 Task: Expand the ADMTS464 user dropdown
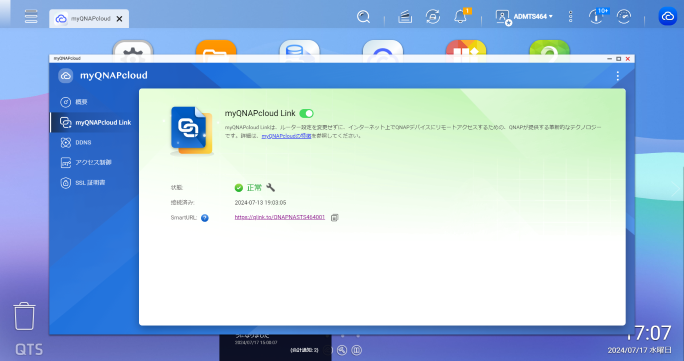pyautogui.click(x=533, y=17)
